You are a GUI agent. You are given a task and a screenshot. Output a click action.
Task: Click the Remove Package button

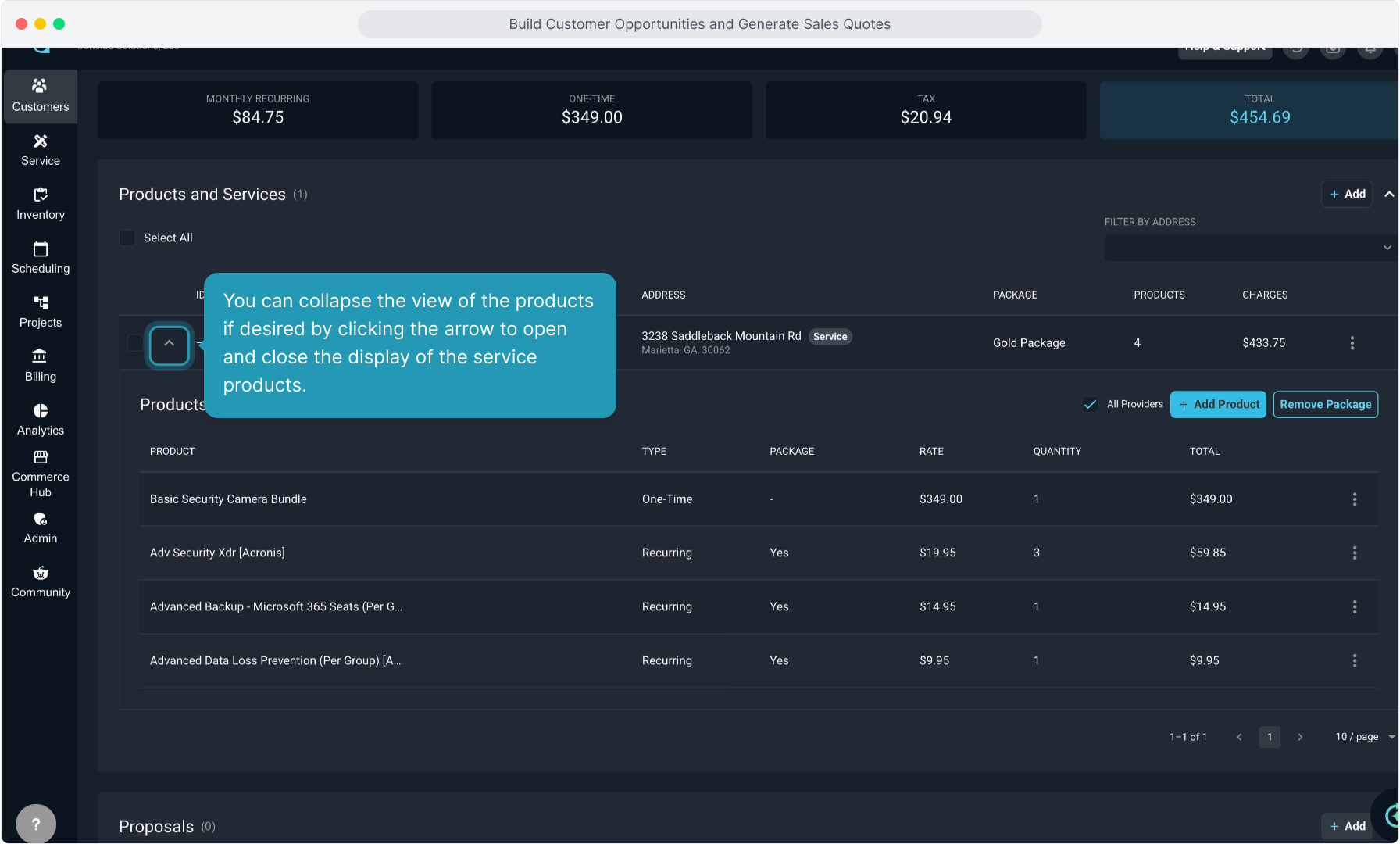(x=1325, y=404)
